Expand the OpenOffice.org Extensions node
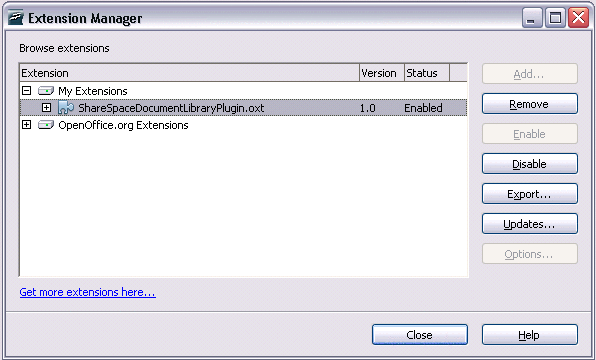Image resolution: width=596 pixels, height=360 pixels. click(26, 125)
